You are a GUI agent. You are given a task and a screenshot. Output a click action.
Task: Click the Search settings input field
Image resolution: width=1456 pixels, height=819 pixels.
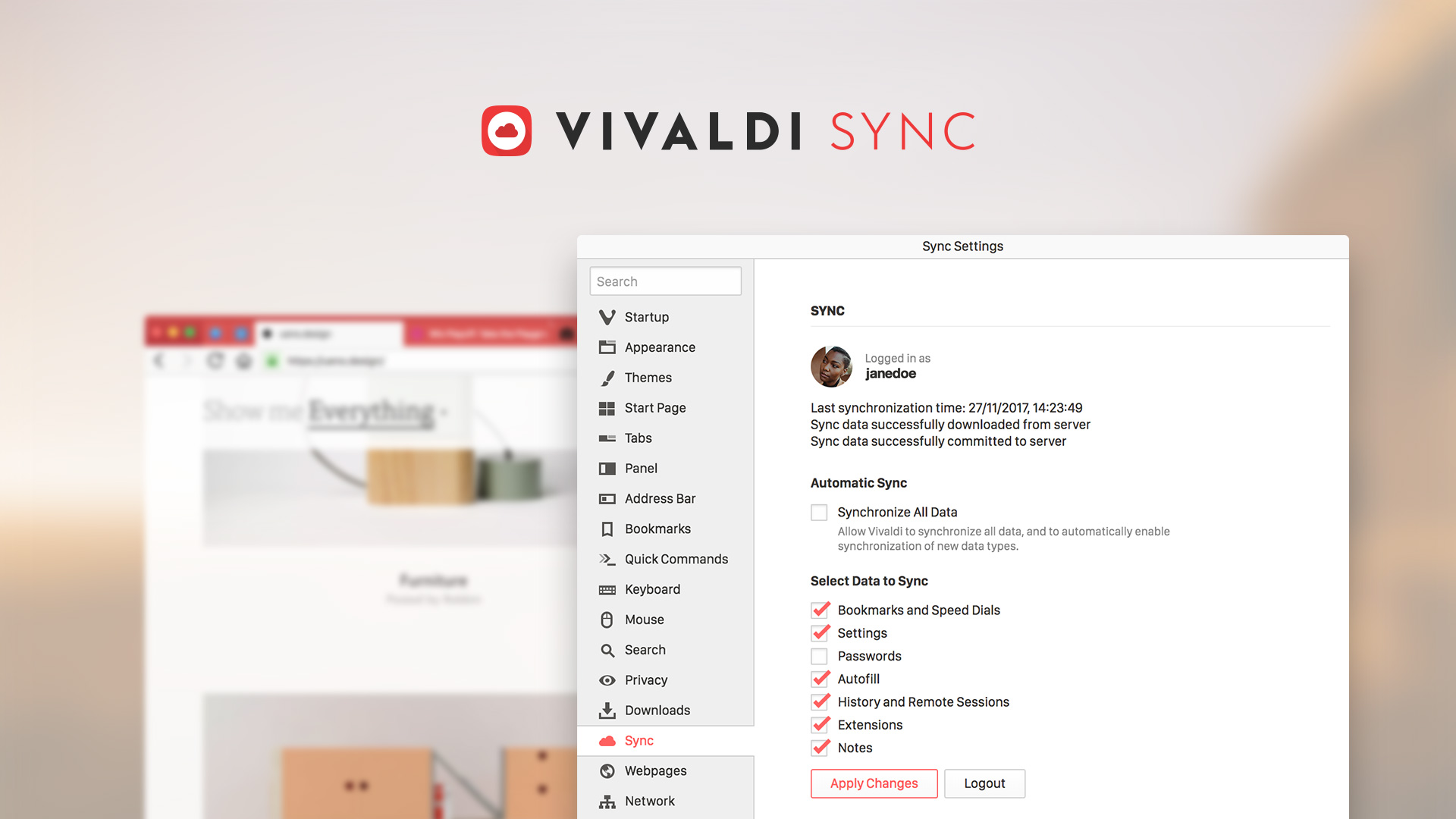pos(665,280)
